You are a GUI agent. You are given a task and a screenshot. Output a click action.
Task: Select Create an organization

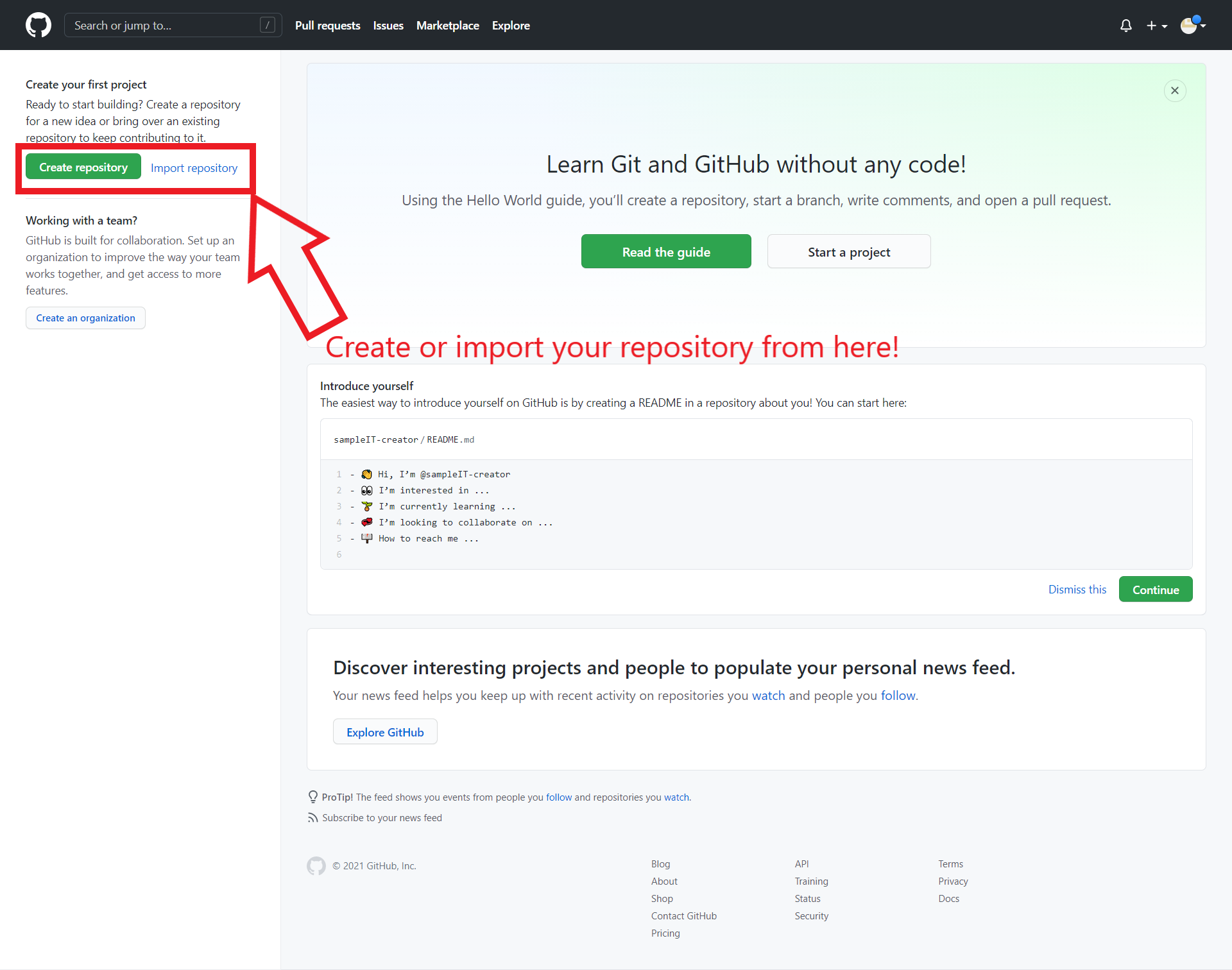click(85, 318)
